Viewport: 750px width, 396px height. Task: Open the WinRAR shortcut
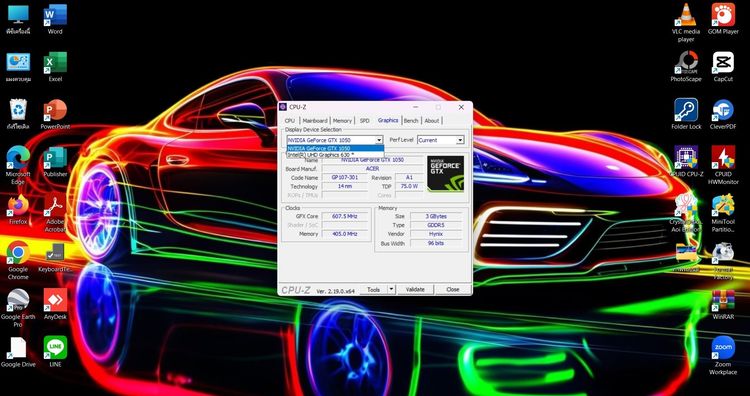point(723,304)
